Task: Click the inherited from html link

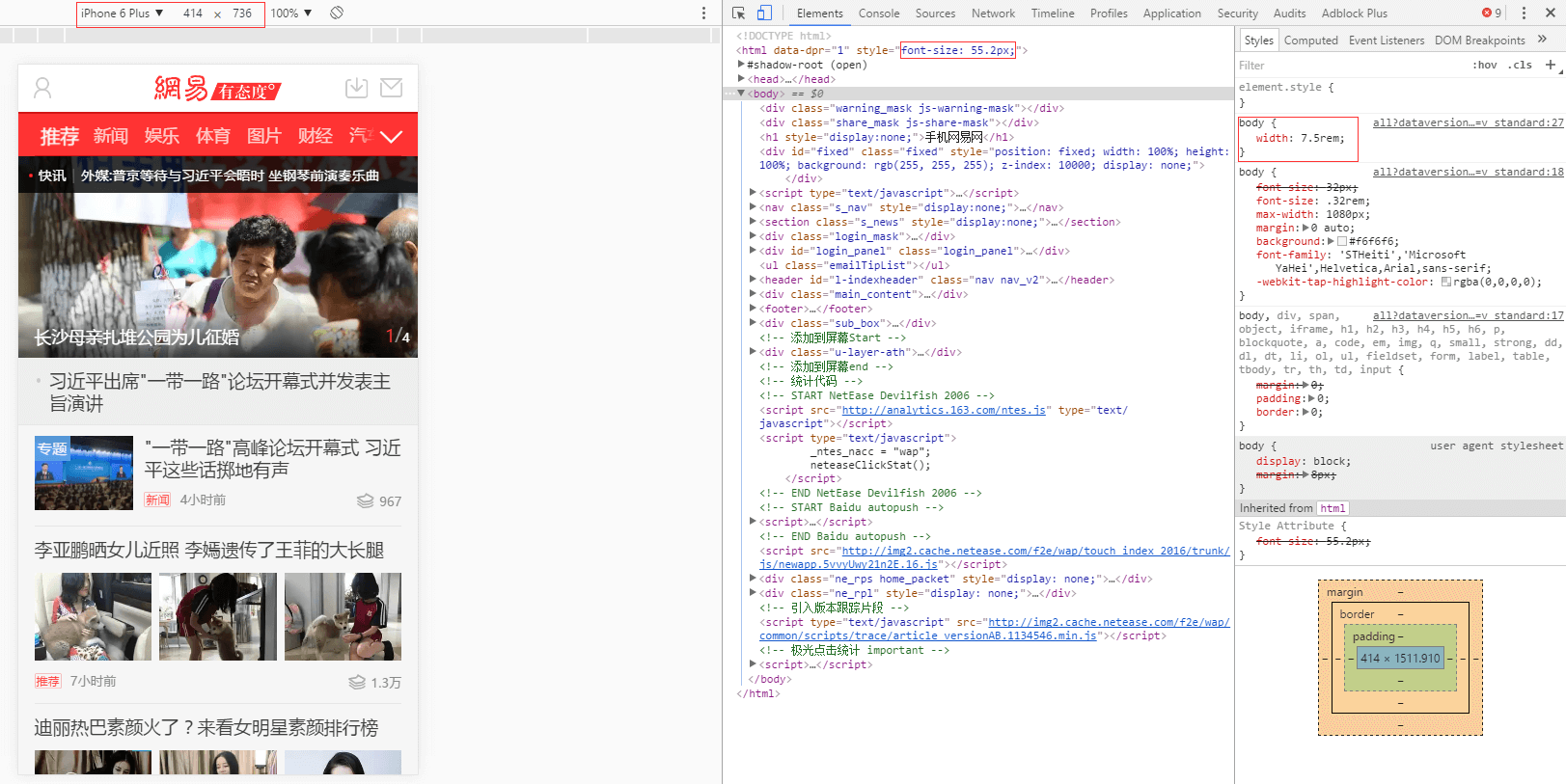Action: click(x=1332, y=508)
